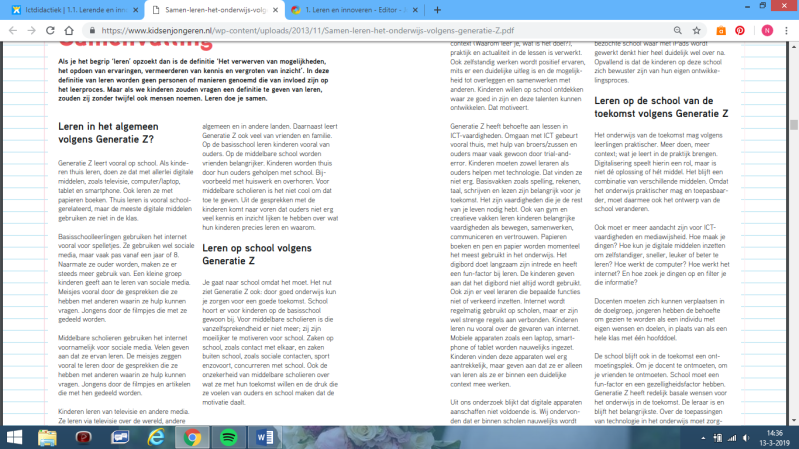
Task: Click paragraph starting 'Basisschoolleerlingen gebruiken het internet'
Action: pos(126,278)
